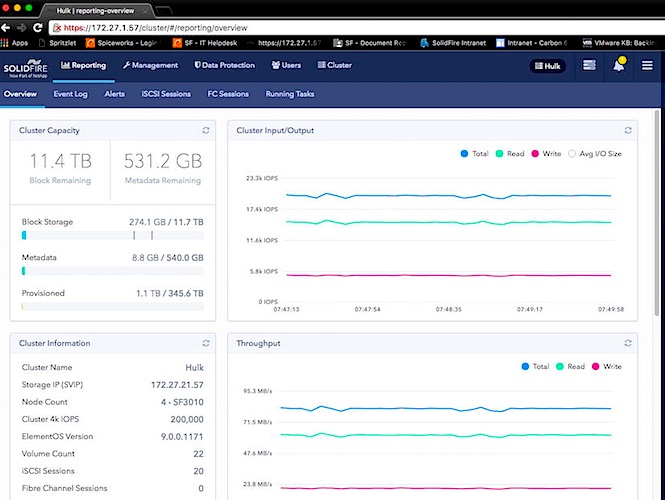Open the notifications bell icon

click(x=619, y=65)
